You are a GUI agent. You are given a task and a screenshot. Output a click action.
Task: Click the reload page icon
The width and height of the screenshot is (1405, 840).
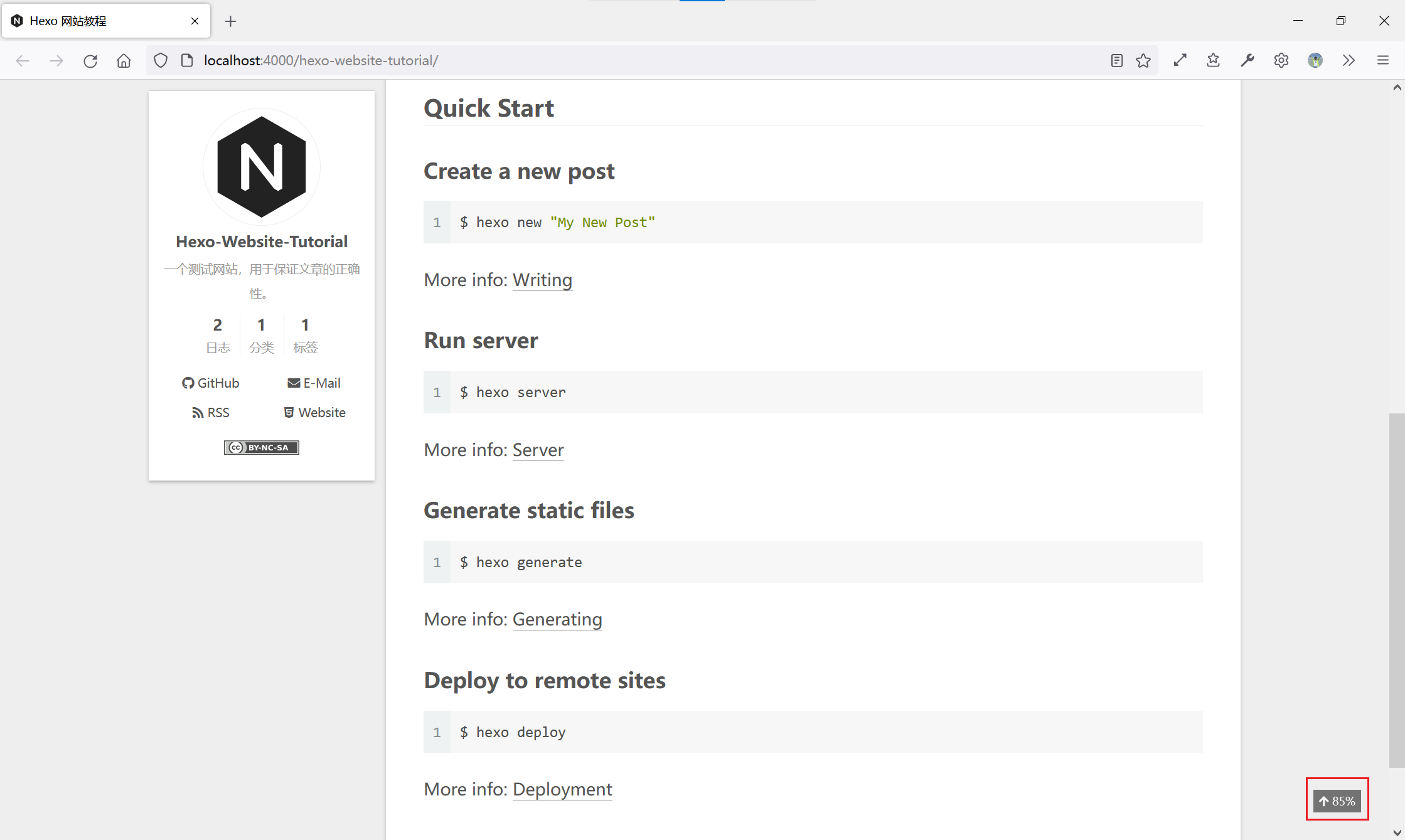tap(90, 60)
